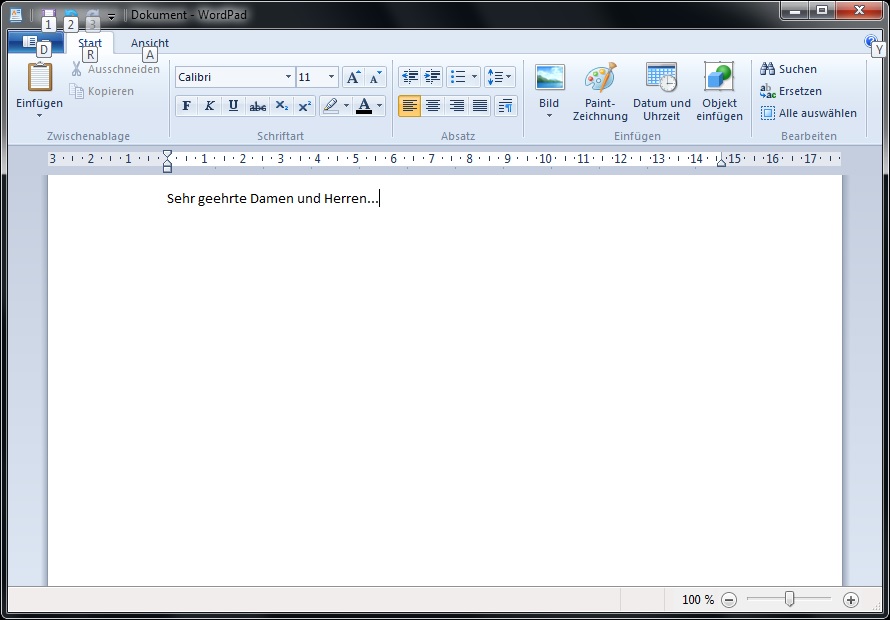This screenshot has height=620, width=890.
Task: Toggle underline formatting (U button)
Action: pos(233,106)
